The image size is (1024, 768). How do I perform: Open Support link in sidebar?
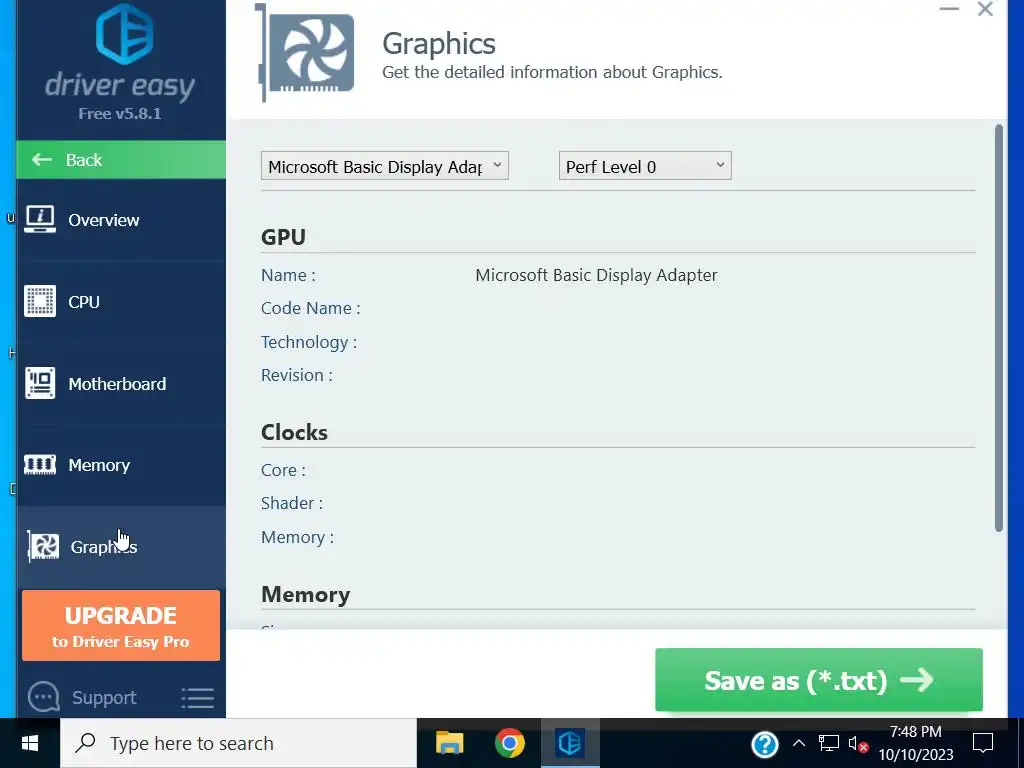coord(104,697)
